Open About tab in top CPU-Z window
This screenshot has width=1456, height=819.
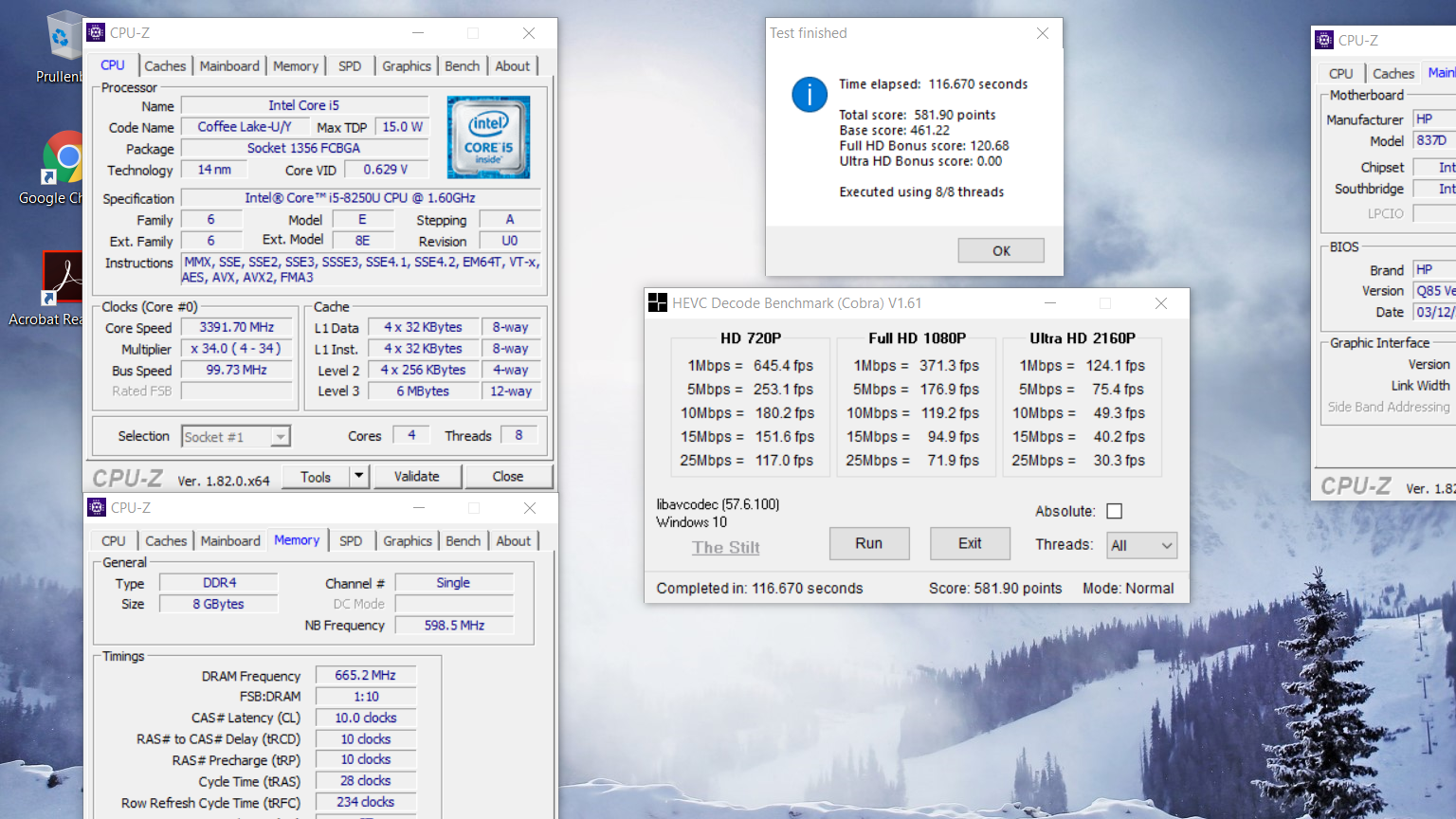tap(513, 66)
